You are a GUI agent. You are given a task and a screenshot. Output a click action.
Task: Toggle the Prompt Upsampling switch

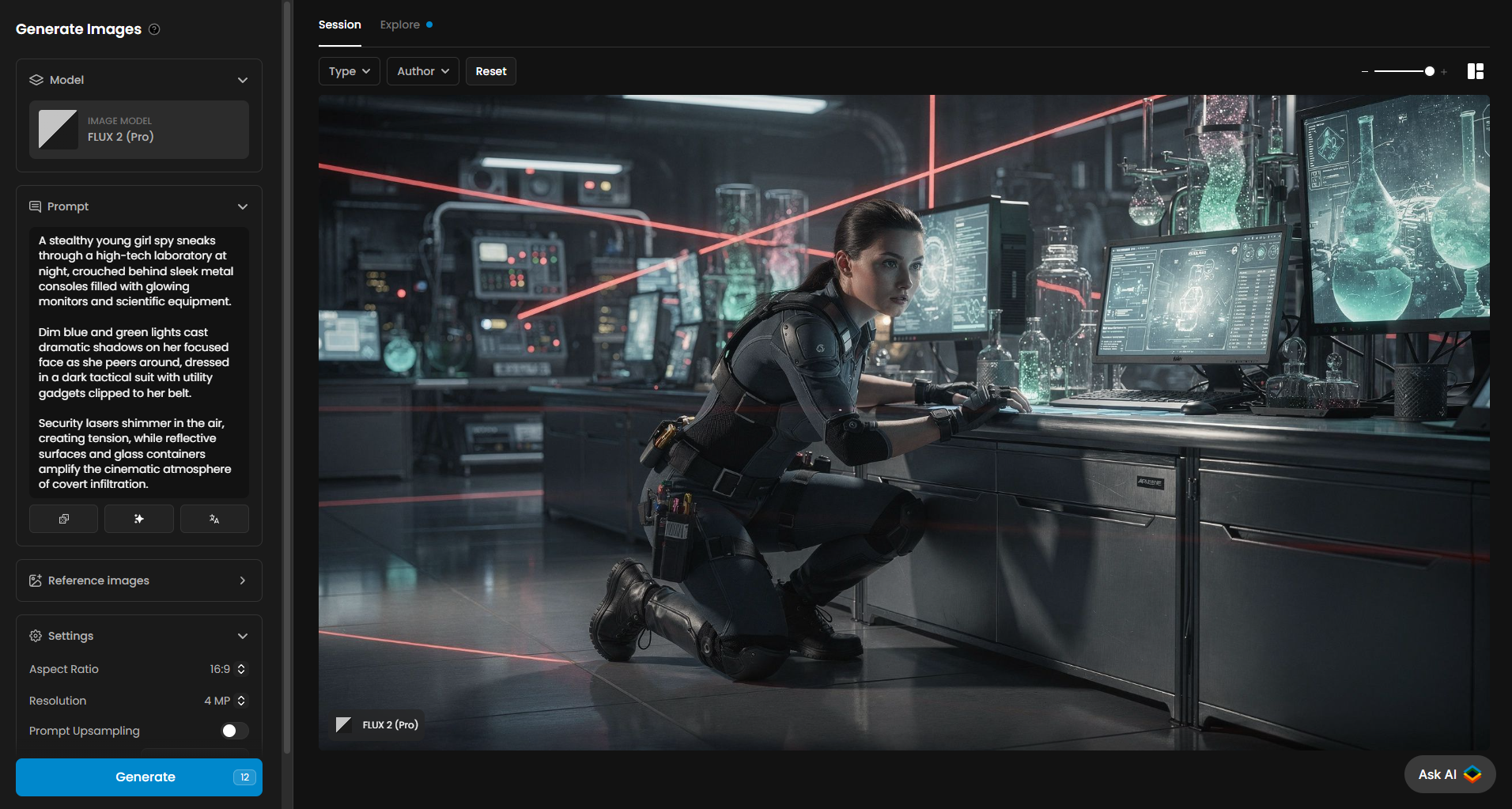pyautogui.click(x=234, y=731)
